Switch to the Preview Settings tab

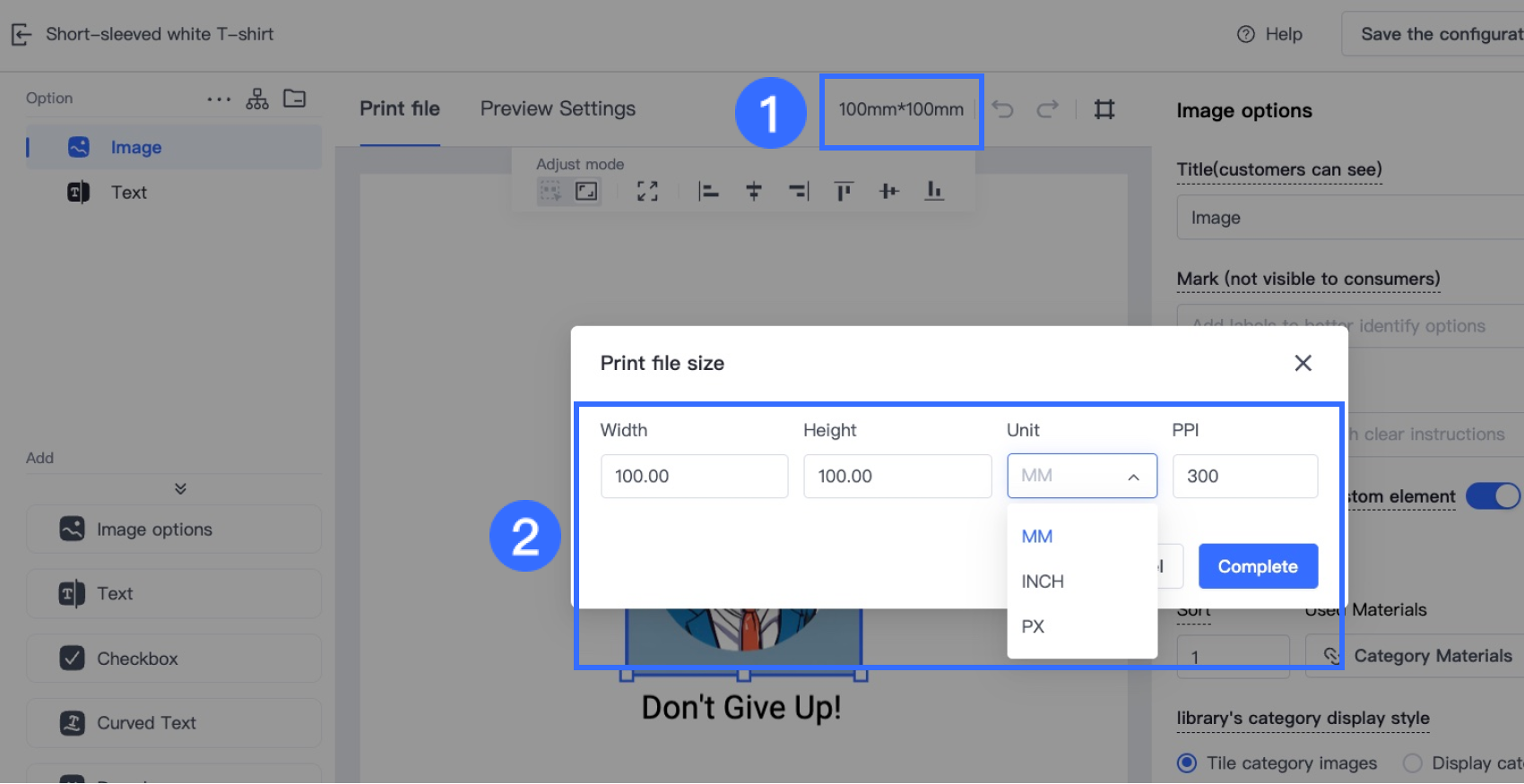pyautogui.click(x=558, y=108)
